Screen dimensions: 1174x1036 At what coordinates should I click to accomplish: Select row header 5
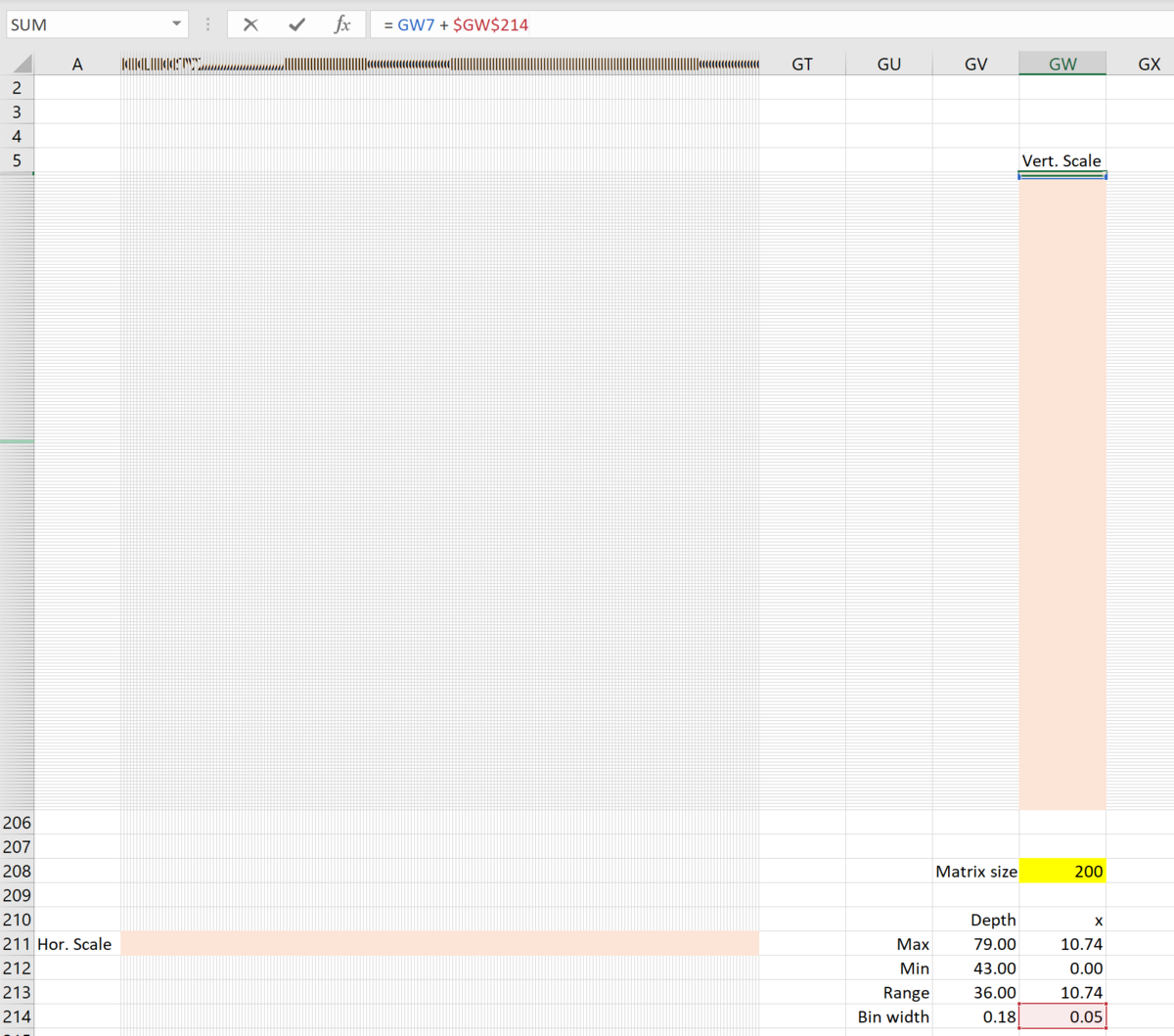tap(17, 160)
